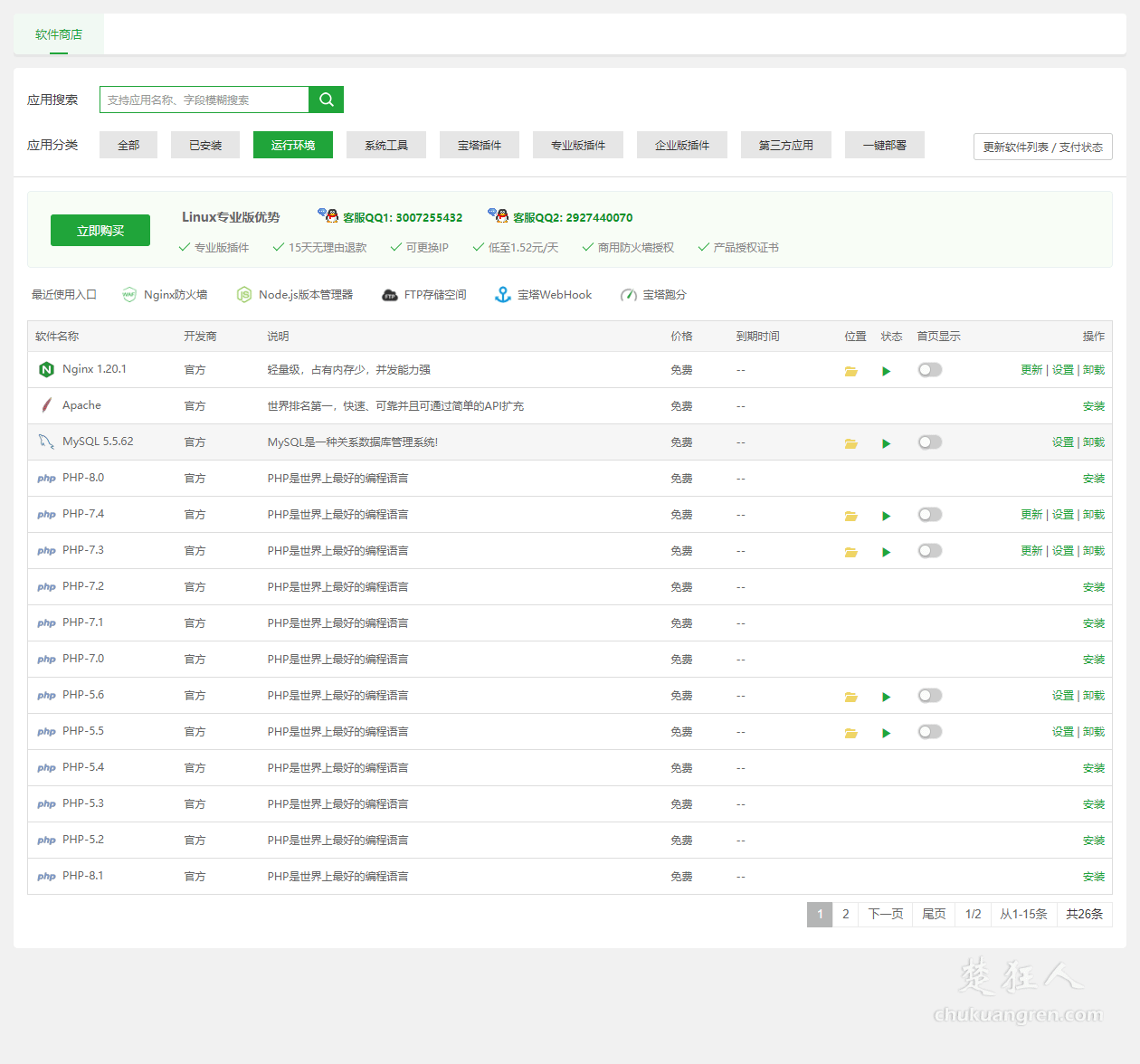Open Node.js版本管理器 shortcut icon
The width and height of the screenshot is (1140, 1064).
244,295
